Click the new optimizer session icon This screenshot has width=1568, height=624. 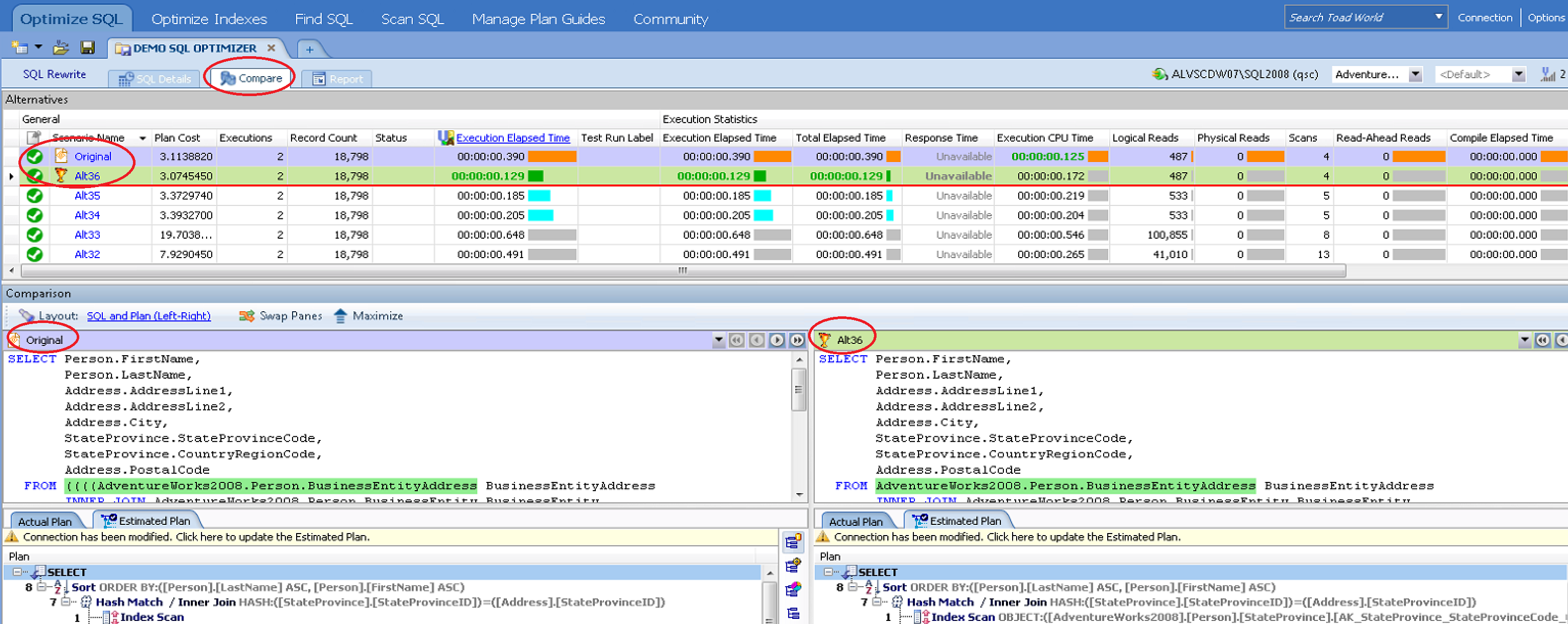click(x=19, y=48)
